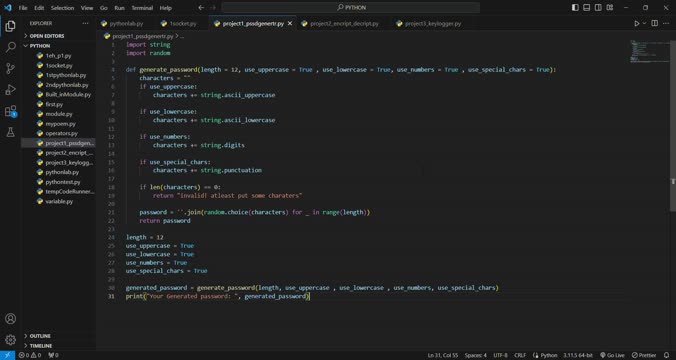Screen dimensions: 676x360
Task: Click the command center search field
Action: click(351, 8)
